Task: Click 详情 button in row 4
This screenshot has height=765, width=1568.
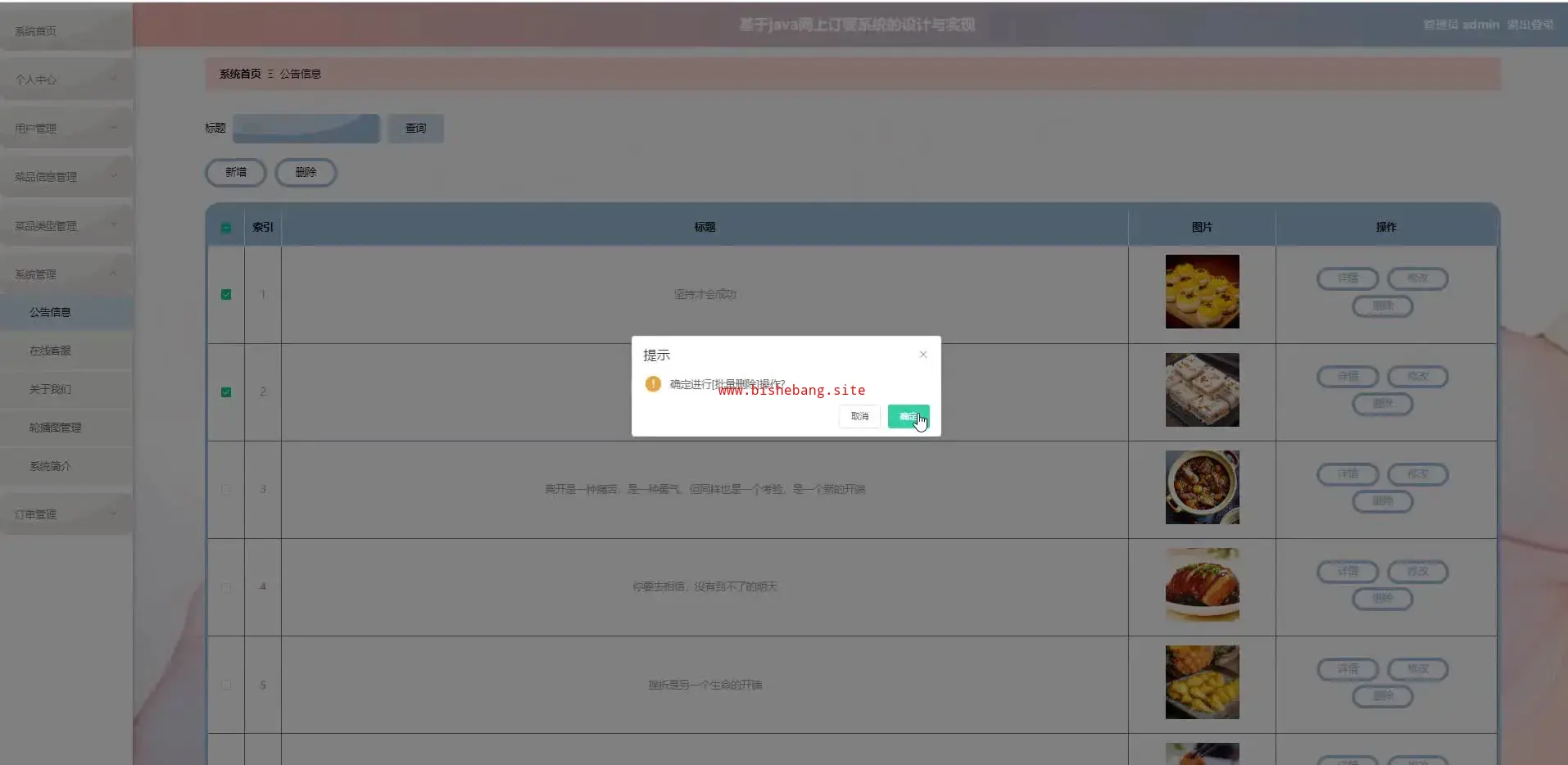Action: click(x=1348, y=572)
